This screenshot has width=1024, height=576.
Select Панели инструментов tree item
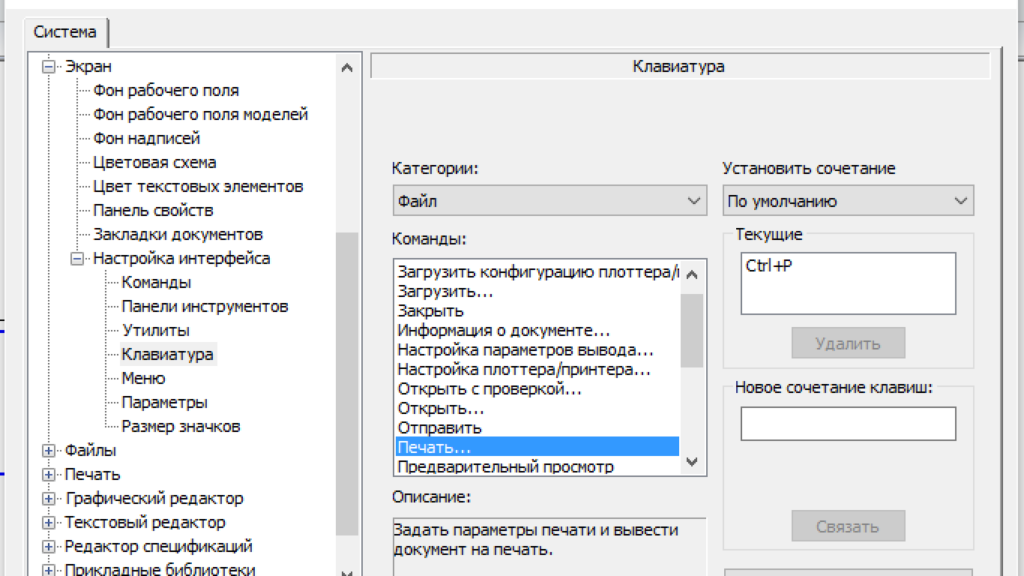pos(204,306)
